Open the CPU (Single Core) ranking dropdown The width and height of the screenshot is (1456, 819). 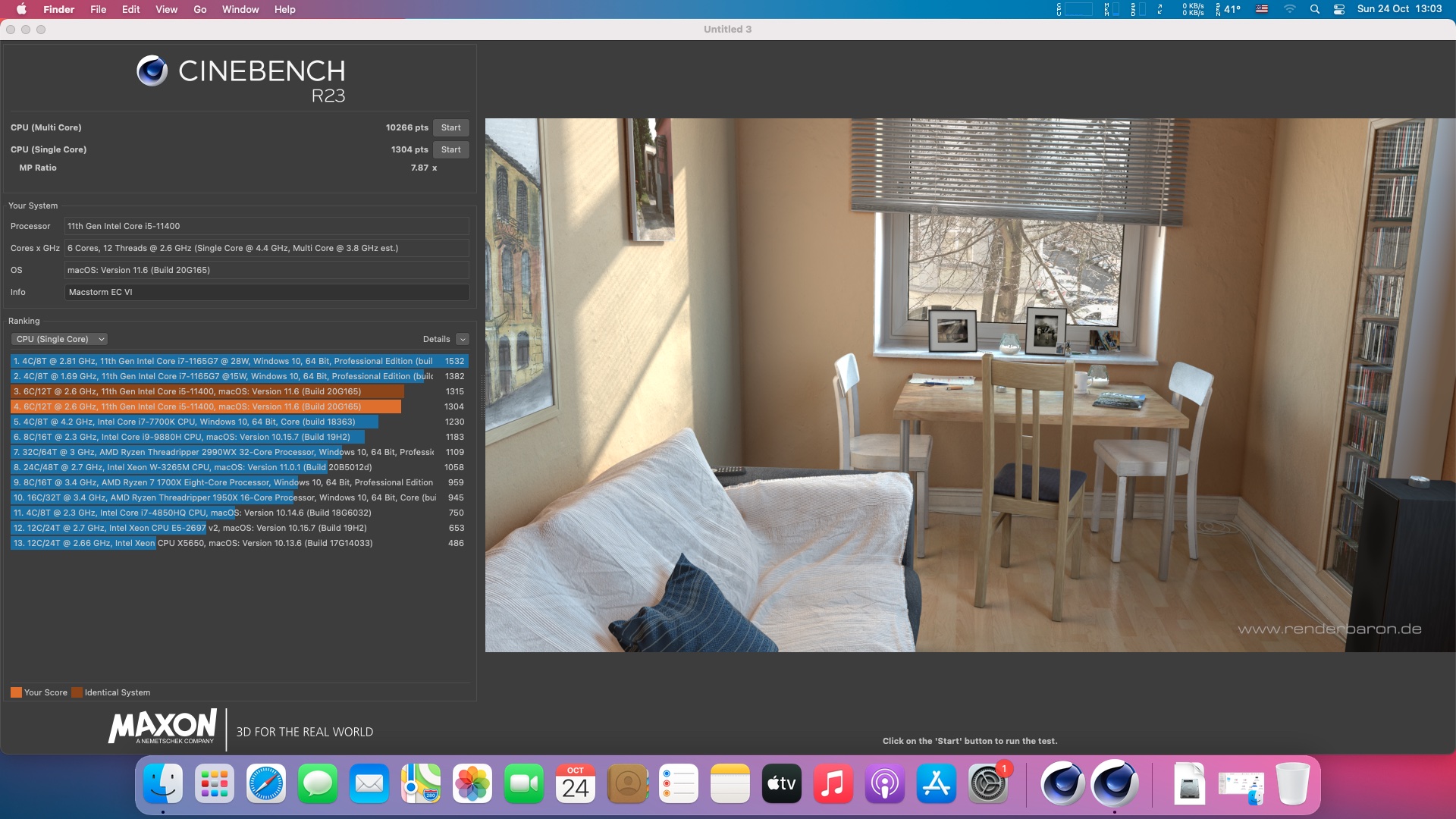pos(59,339)
